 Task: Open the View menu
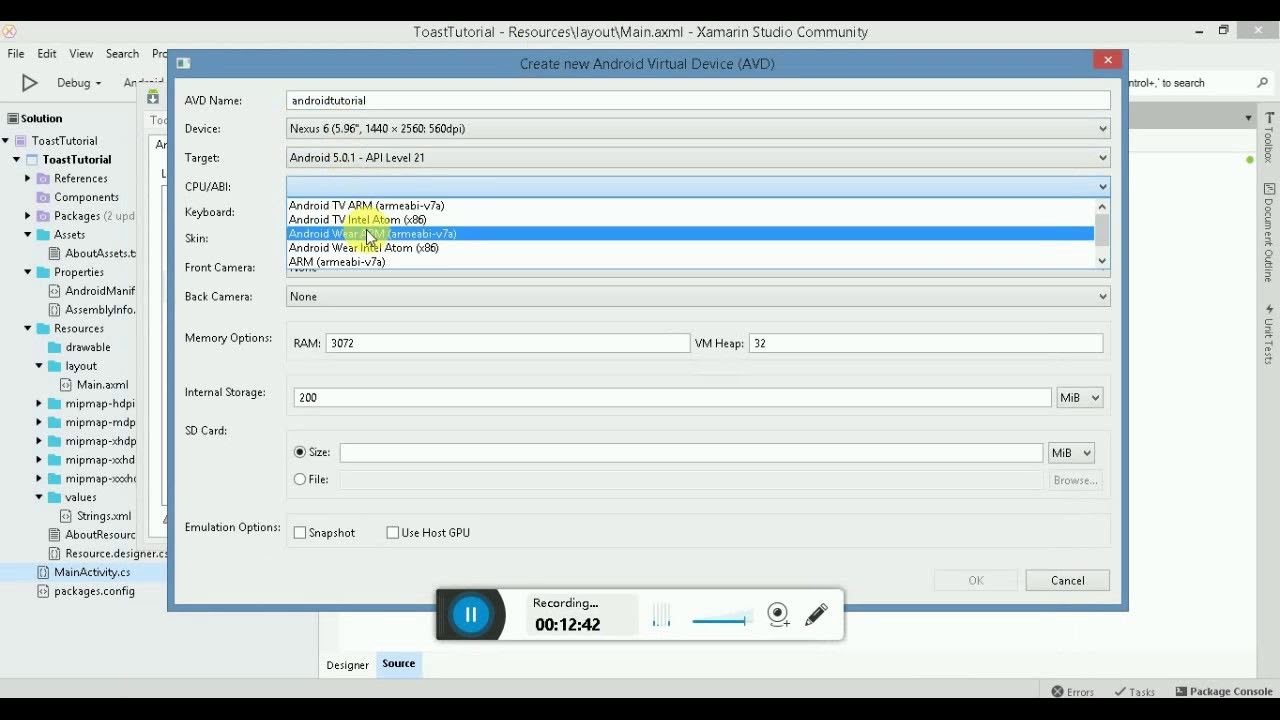coord(81,54)
